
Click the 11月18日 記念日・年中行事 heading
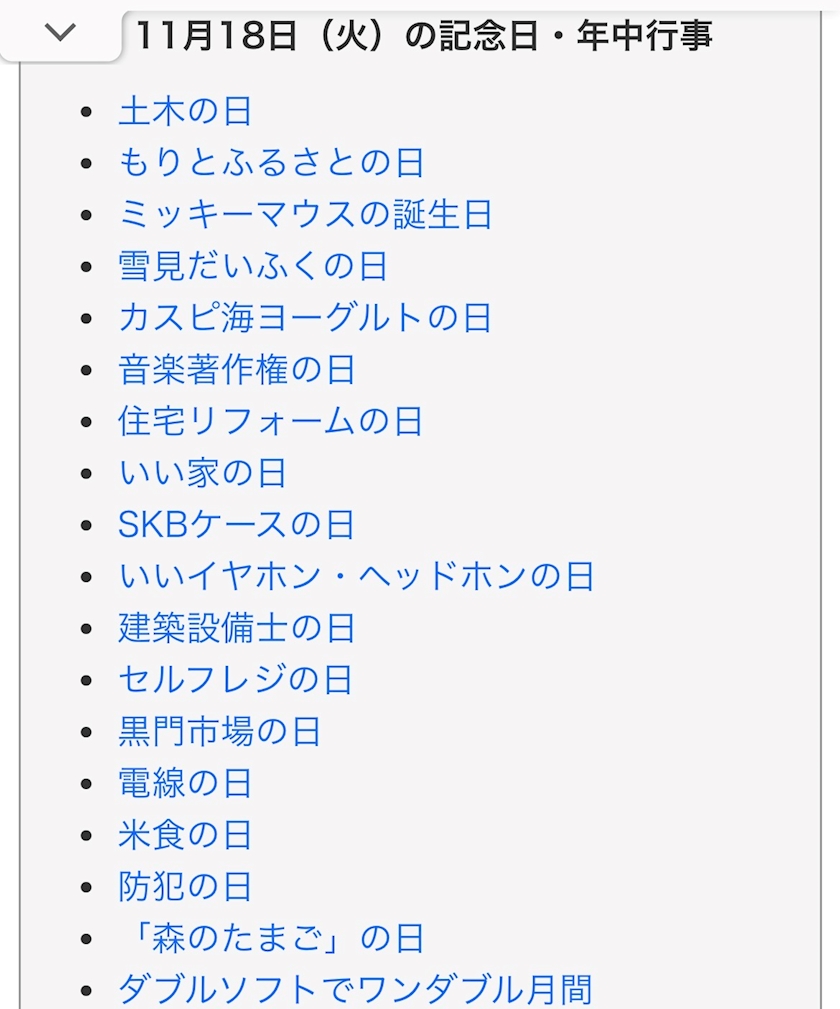(x=424, y=36)
